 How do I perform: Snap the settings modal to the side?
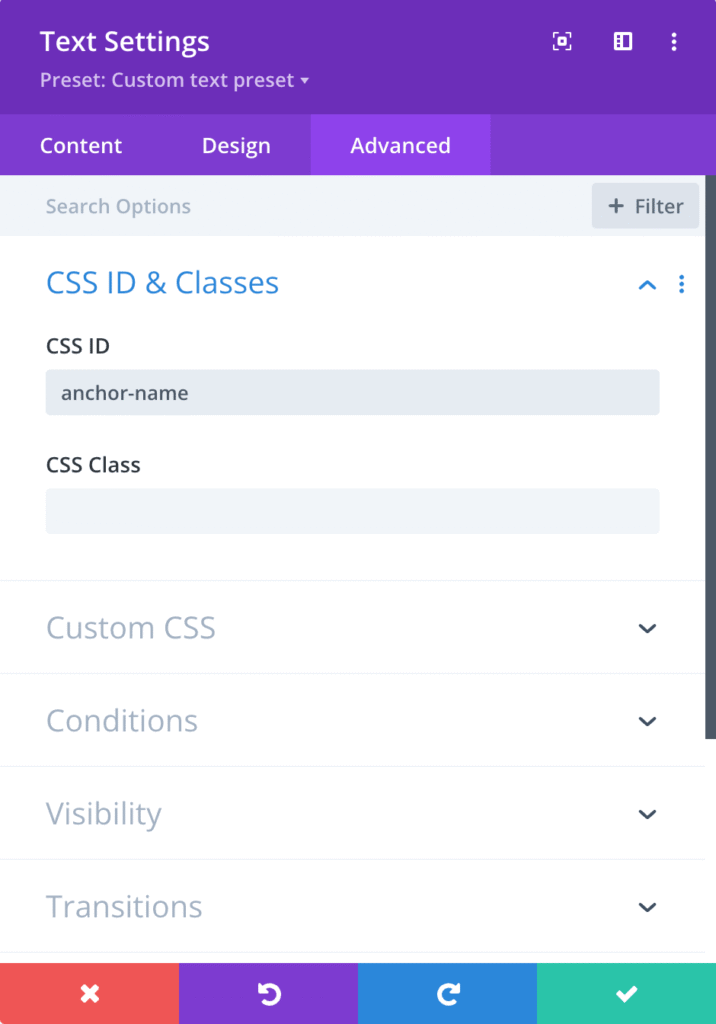(622, 42)
